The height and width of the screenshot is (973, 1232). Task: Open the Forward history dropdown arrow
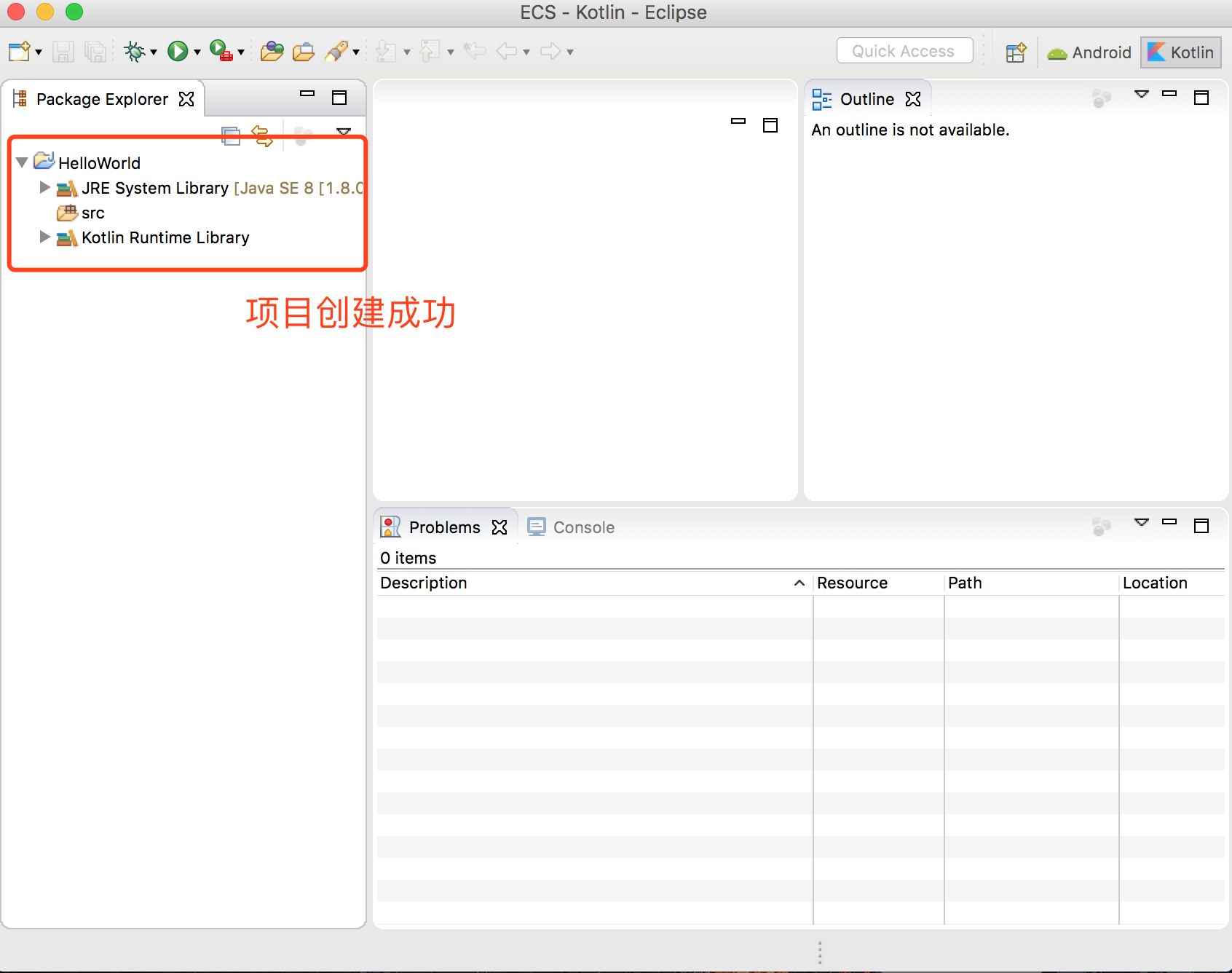pos(570,52)
